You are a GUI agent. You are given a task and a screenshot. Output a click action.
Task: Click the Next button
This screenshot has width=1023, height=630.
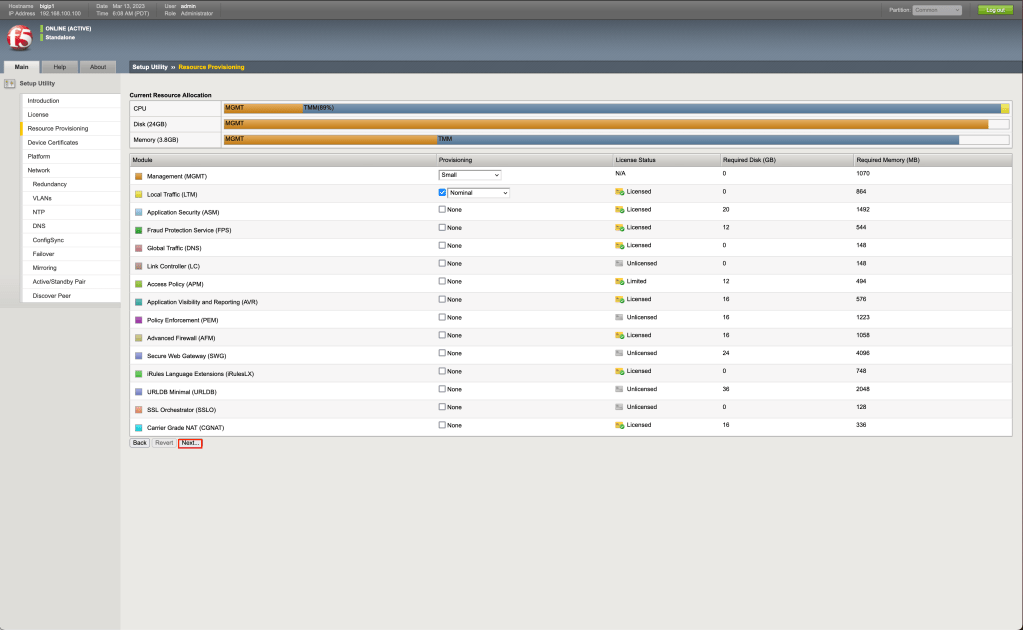click(190, 442)
